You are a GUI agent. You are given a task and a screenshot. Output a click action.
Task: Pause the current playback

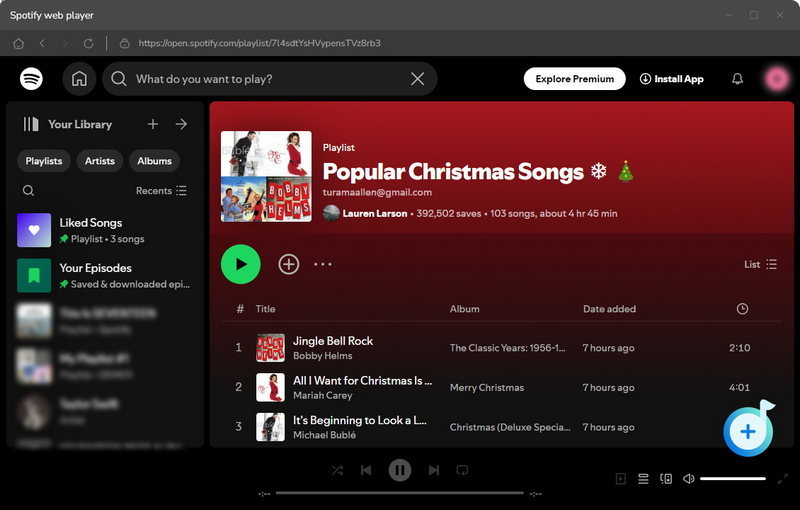click(x=400, y=470)
